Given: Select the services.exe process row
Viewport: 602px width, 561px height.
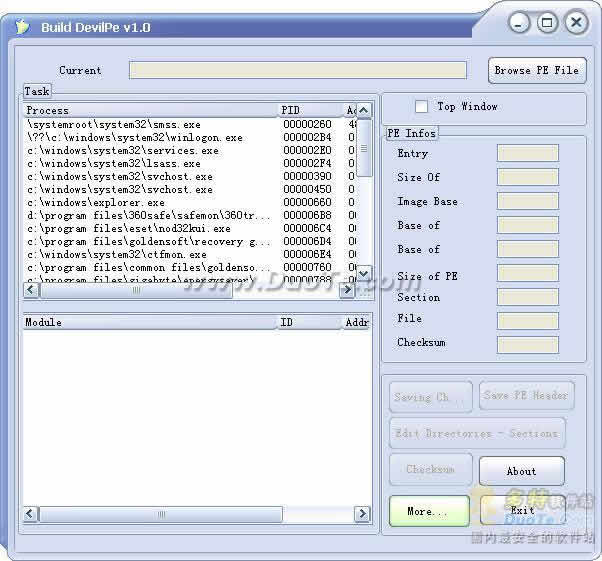Looking at the screenshot, I should click(x=190, y=151).
